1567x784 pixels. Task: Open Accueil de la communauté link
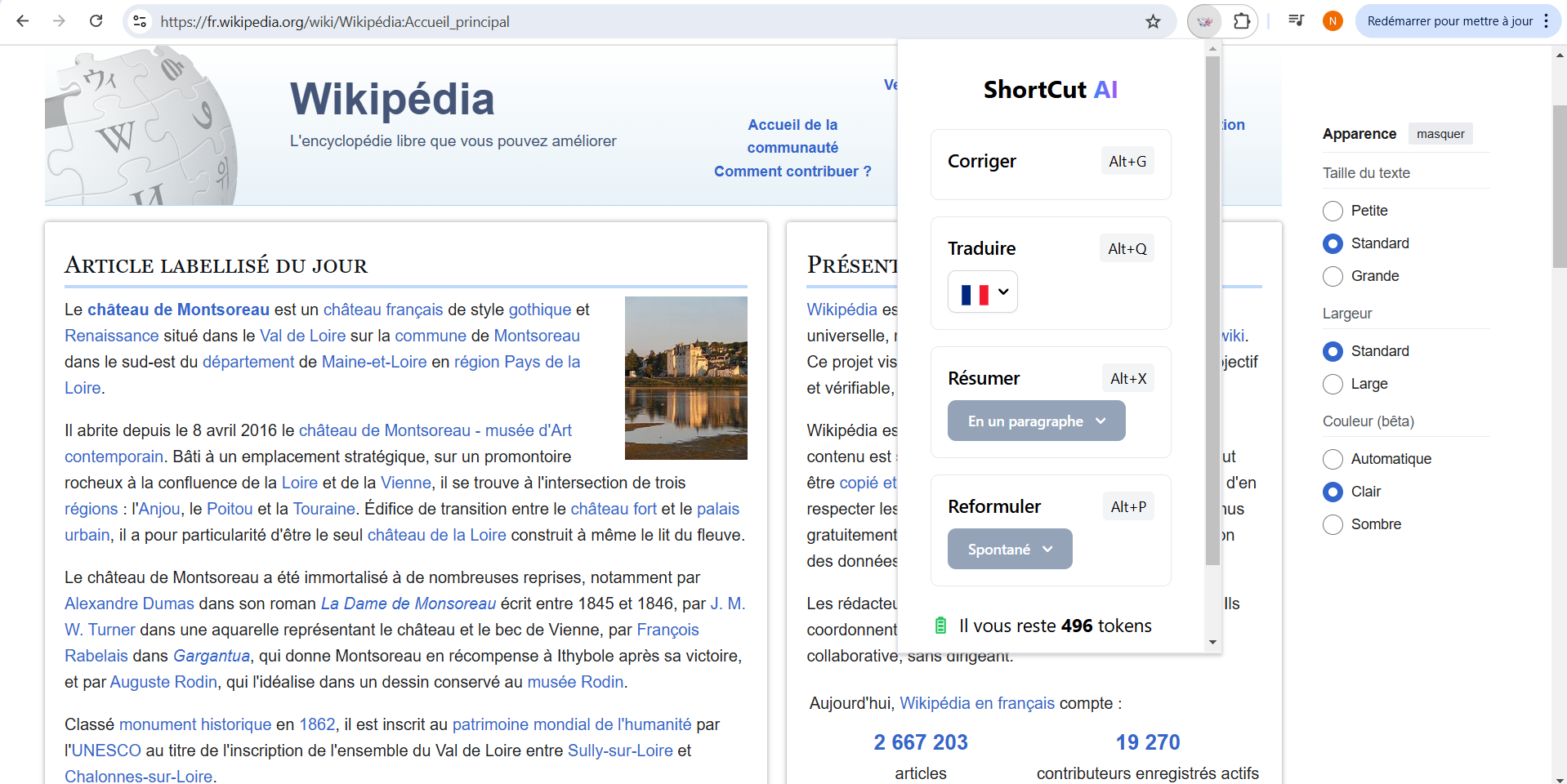click(x=792, y=136)
